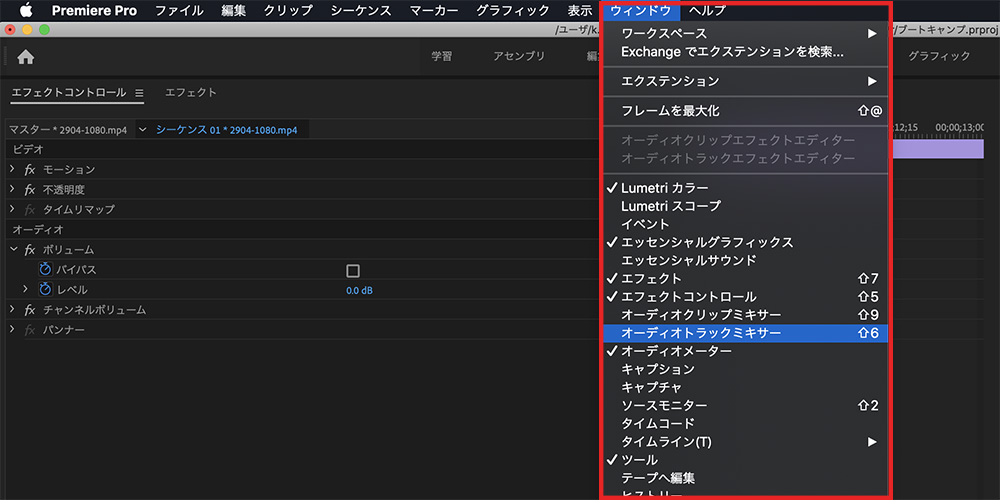Select Exchange でエクステンションを検索 item

tap(744, 52)
